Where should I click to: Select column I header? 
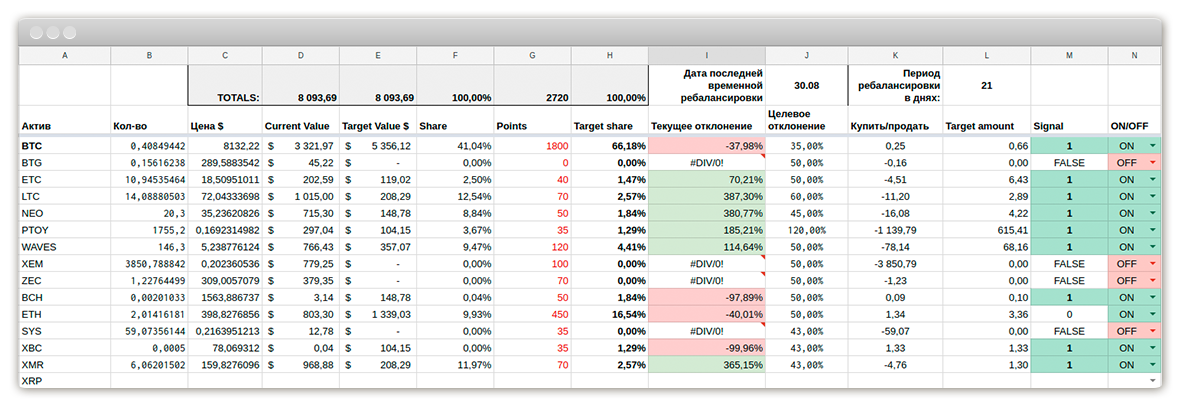click(x=707, y=56)
